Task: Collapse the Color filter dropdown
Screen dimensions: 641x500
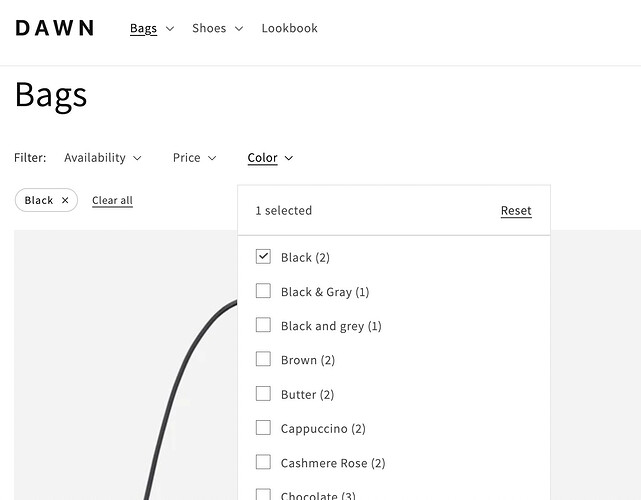Action: coord(270,158)
